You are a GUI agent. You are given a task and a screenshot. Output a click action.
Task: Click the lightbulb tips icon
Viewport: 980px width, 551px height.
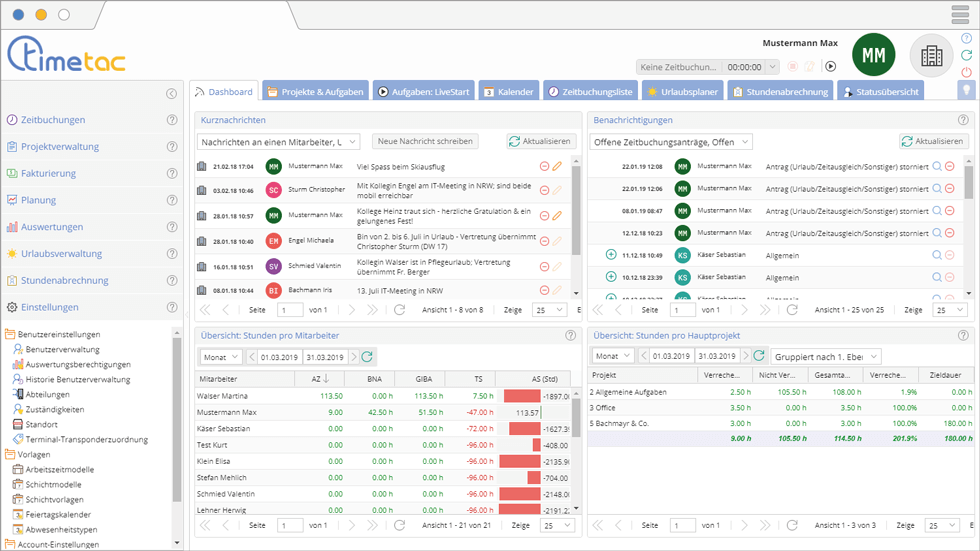pyautogui.click(x=966, y=90)
